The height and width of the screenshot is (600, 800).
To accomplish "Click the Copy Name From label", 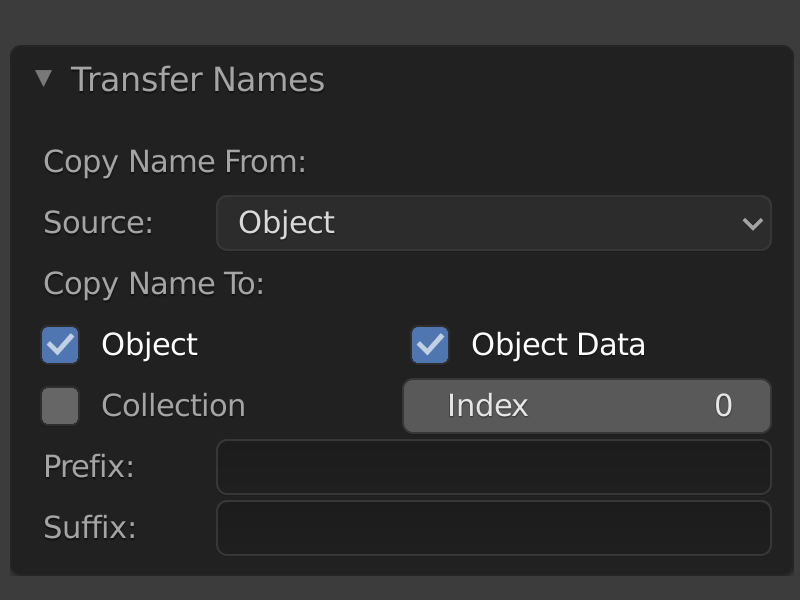I will pyautogui.click(x=174, y=161).
